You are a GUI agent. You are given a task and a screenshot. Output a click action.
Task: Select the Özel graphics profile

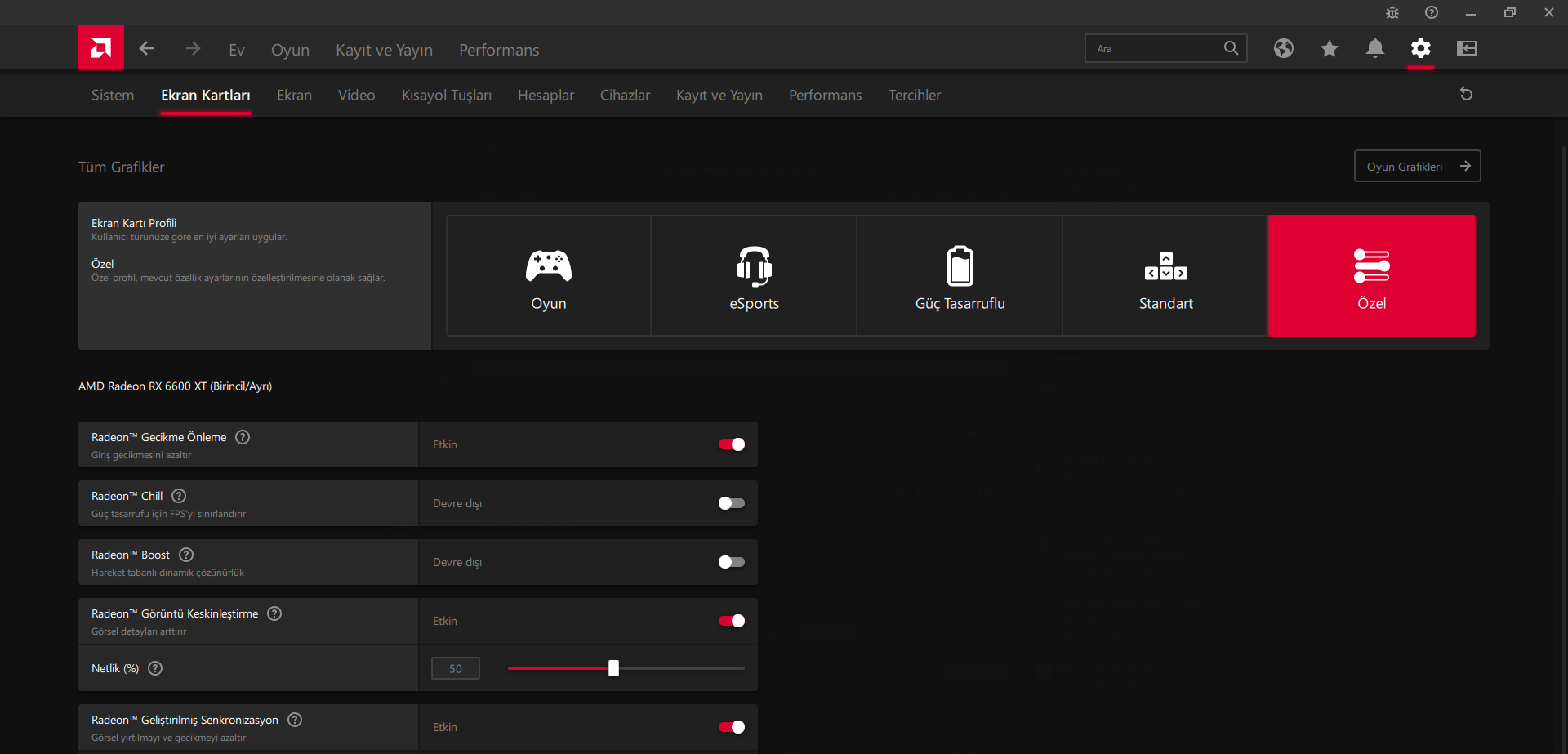1372,275
